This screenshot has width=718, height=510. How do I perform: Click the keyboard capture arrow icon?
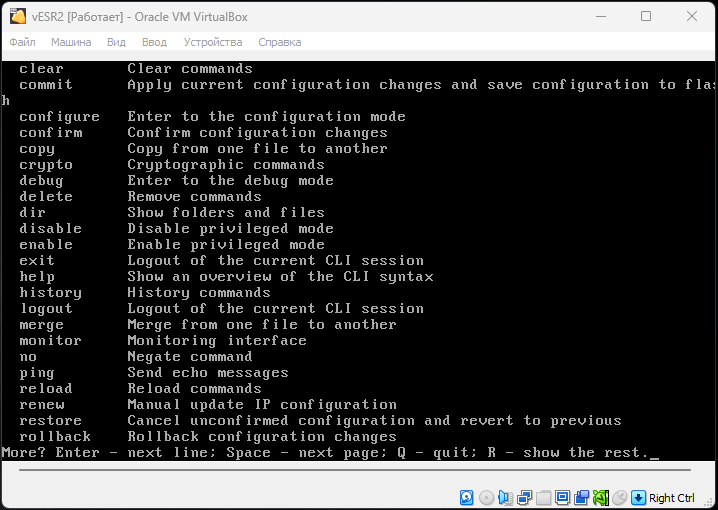coord(638,497)
